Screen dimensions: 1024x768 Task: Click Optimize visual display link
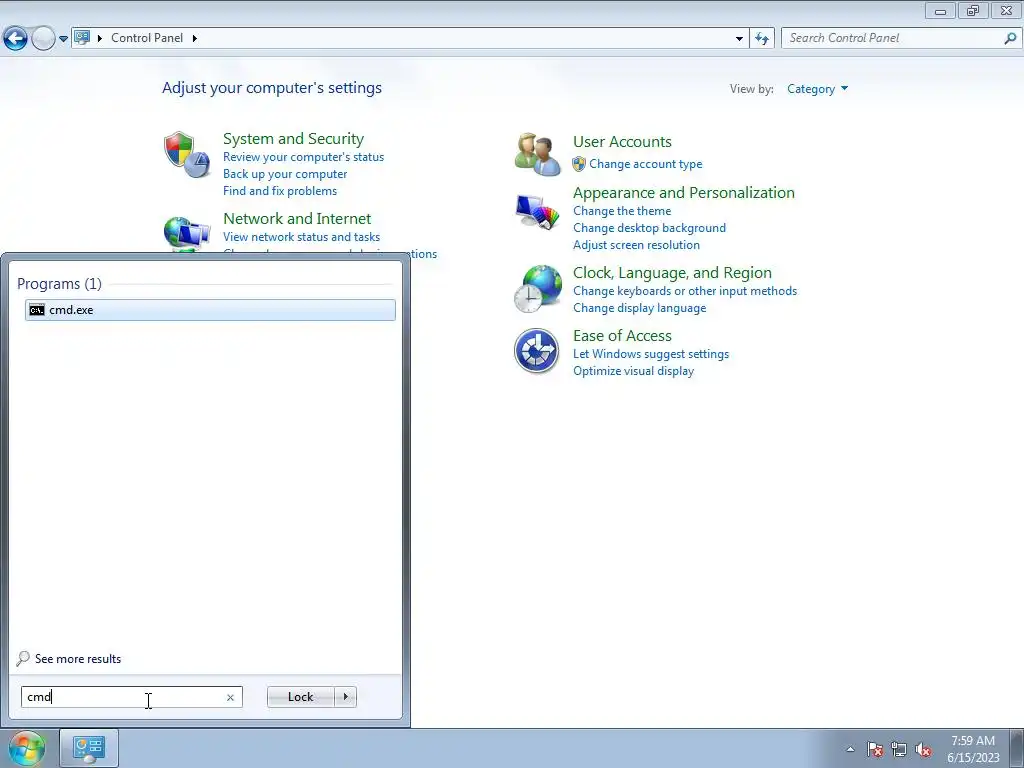pyautogui.click(x=633, y=371)
